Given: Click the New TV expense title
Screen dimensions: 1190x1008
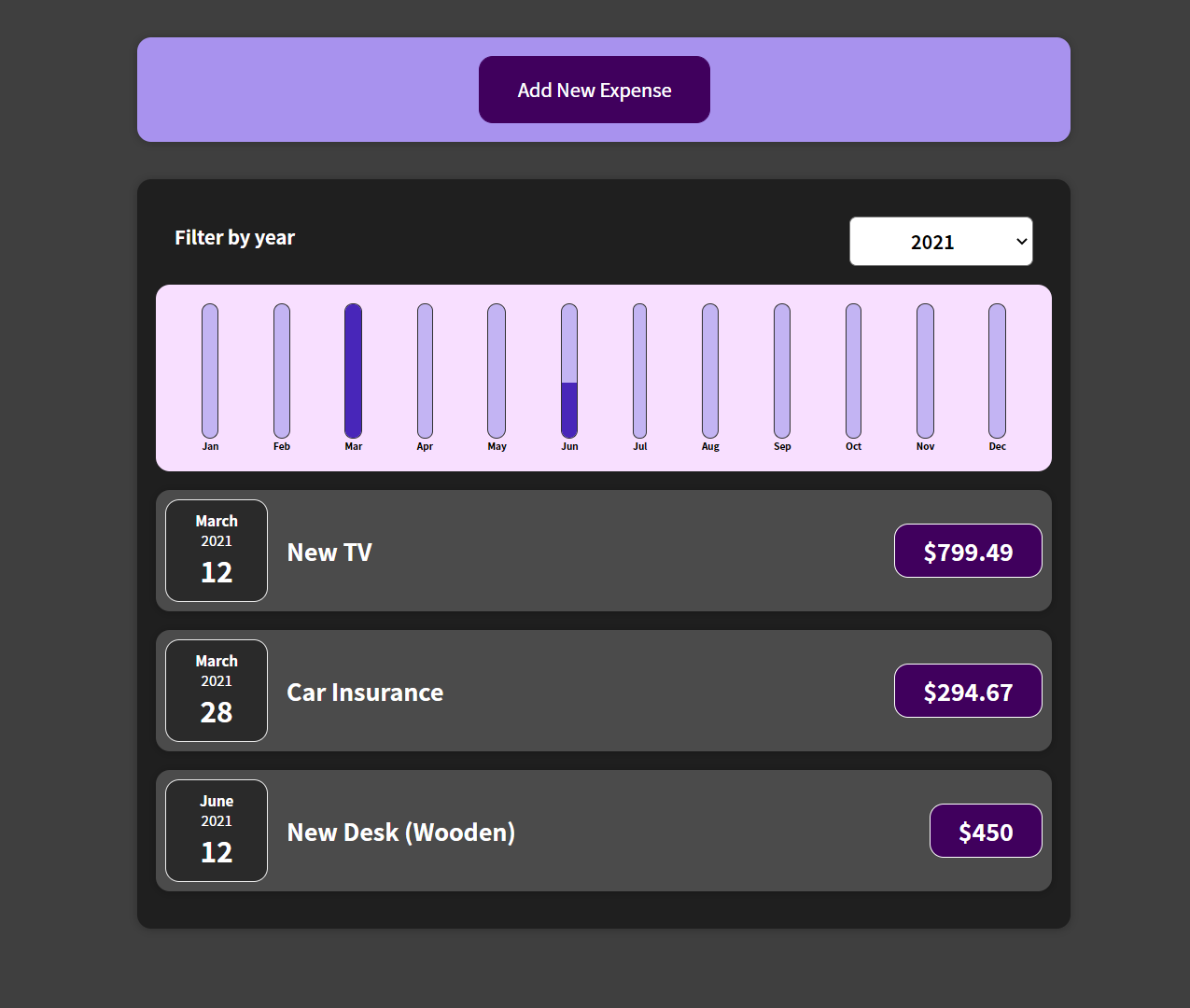Looking at the screenshot, I should pyautogui.click(x=329, y=552).
